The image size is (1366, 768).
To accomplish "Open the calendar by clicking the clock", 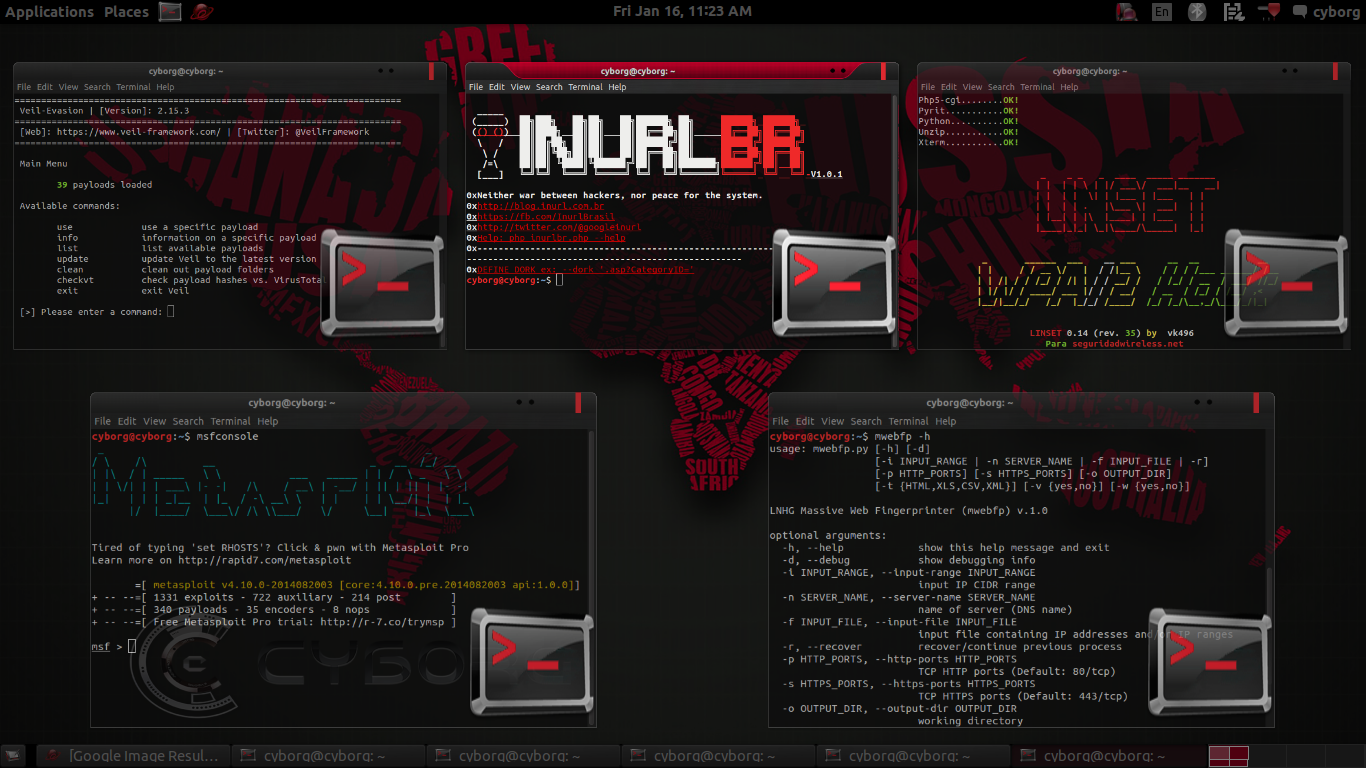I will click(x=683, y=12).
